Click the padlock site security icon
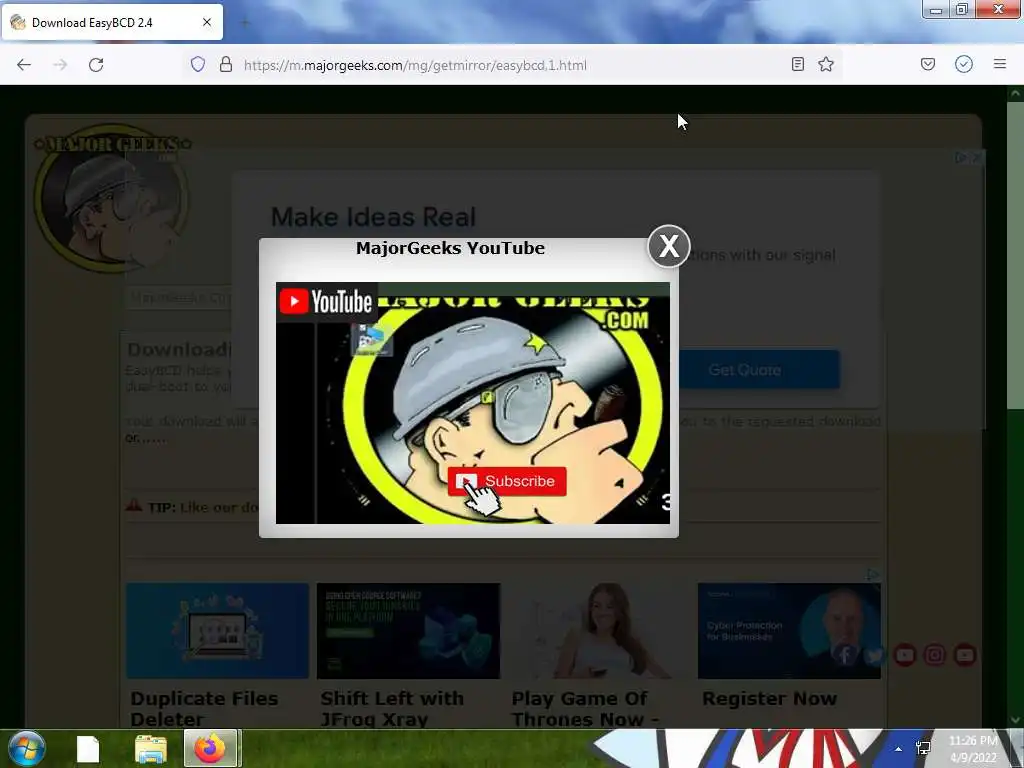Viewport: 1024px width, 768px height. click(226, 64)
